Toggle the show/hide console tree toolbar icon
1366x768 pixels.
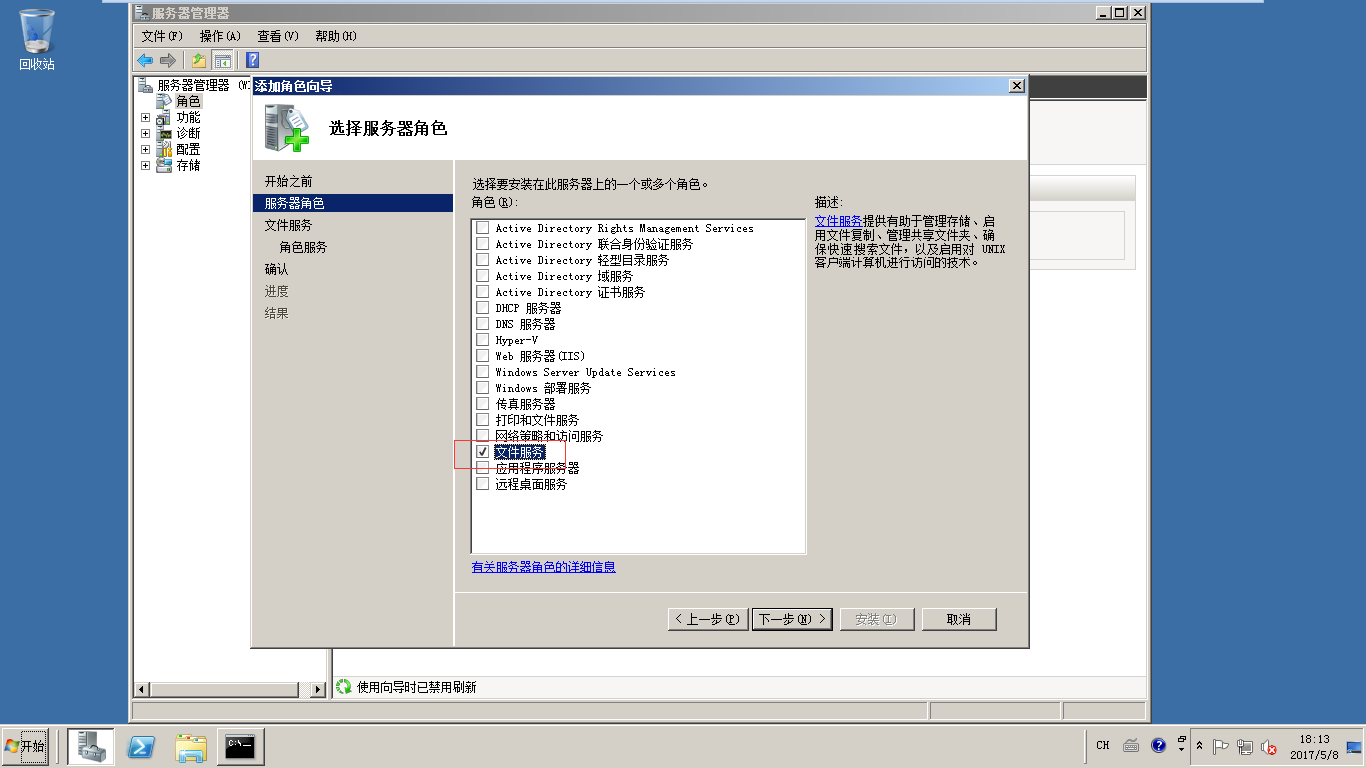222,60
